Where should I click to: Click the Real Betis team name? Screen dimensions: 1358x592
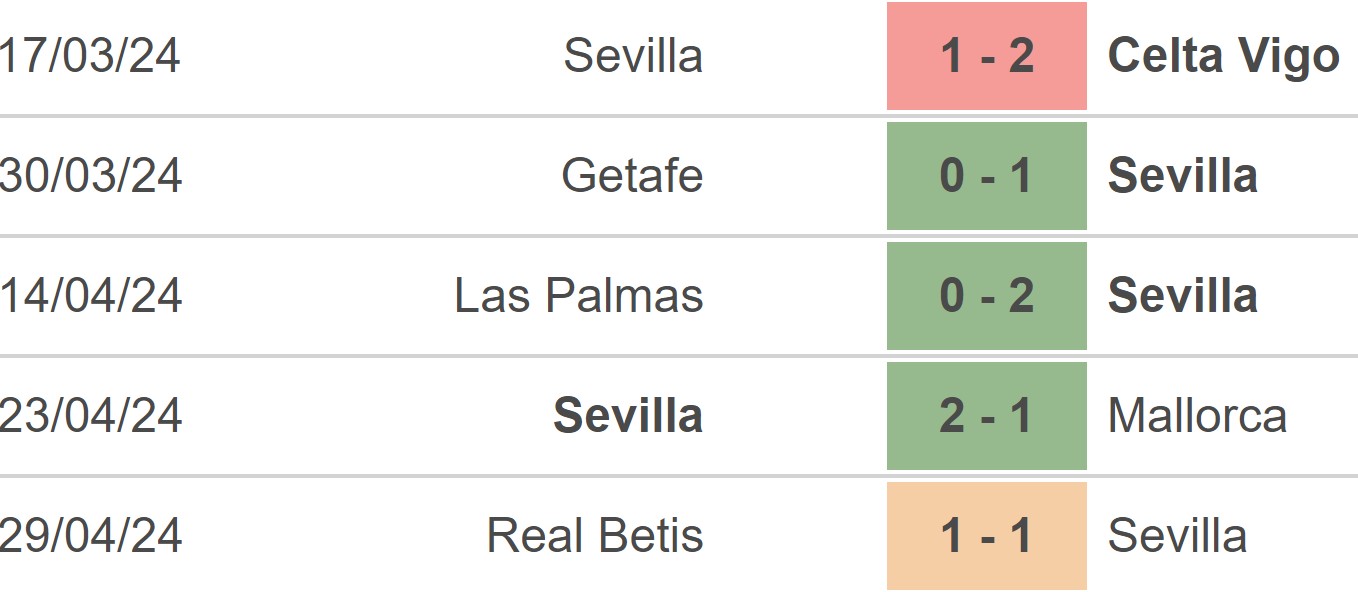tap(595, 536)
